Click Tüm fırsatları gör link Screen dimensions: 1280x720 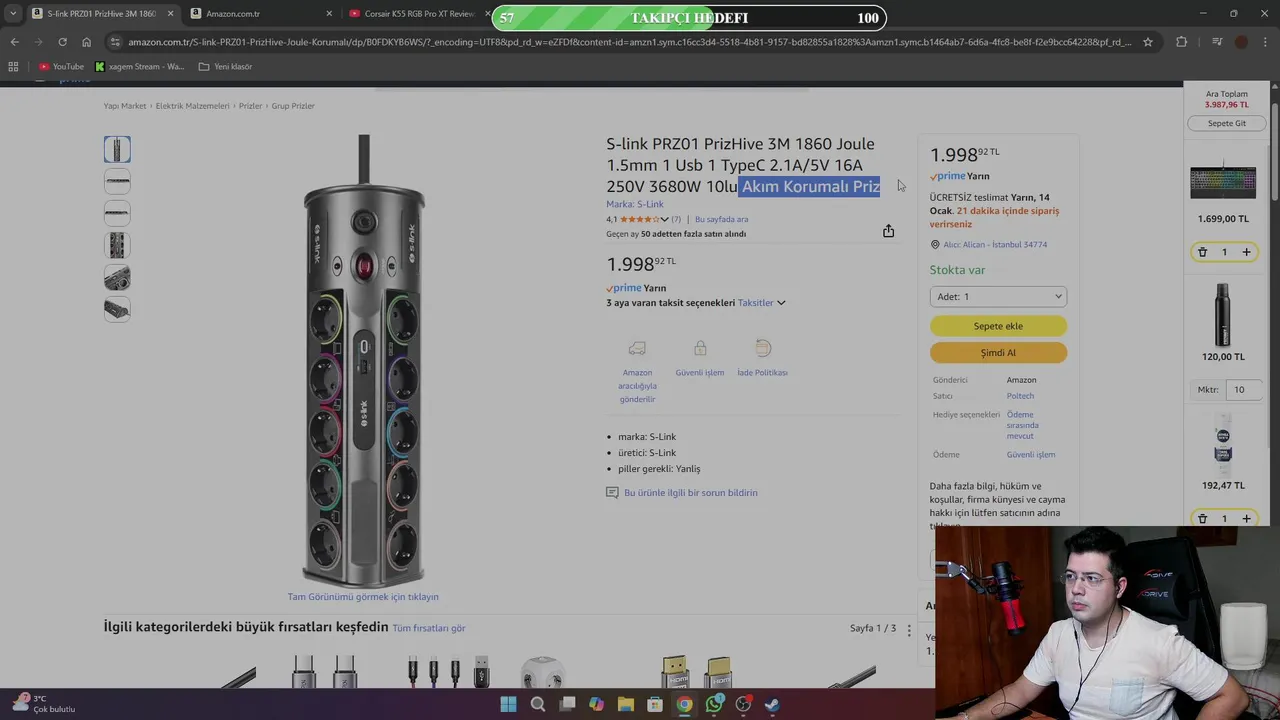tap(429, 628)
